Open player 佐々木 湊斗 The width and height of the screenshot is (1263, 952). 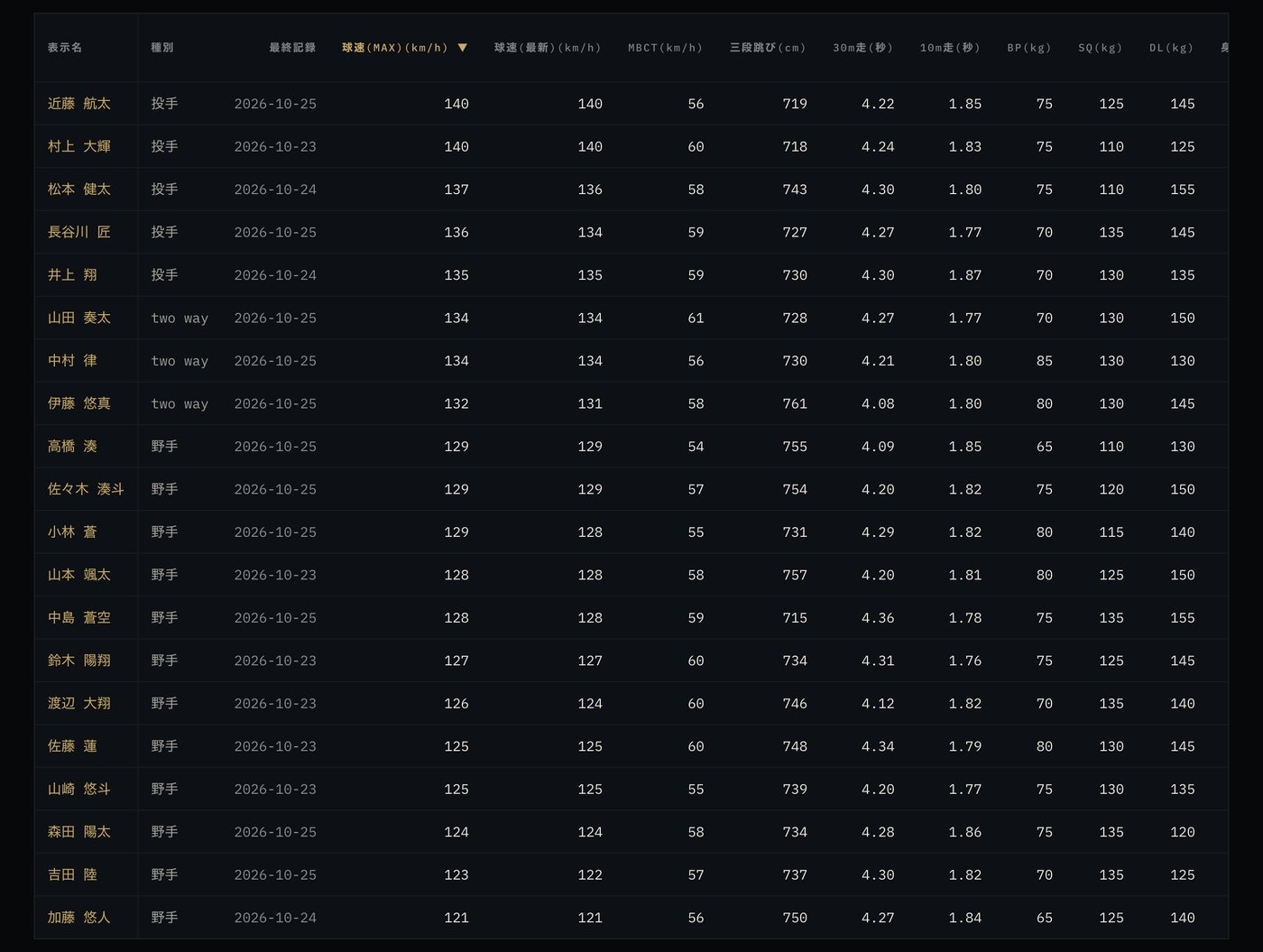click(86, 489)
